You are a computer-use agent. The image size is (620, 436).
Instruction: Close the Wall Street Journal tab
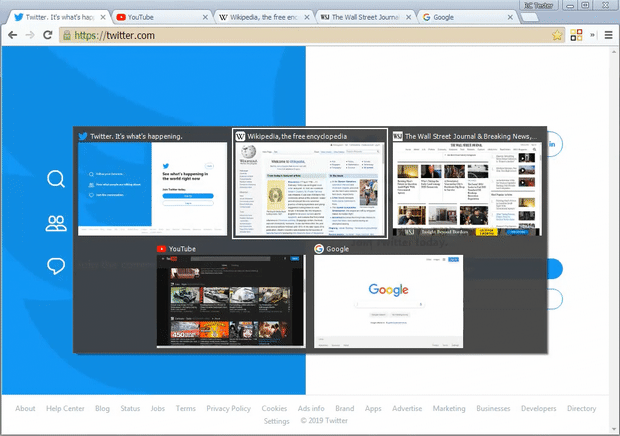click(x=409, y=17)
